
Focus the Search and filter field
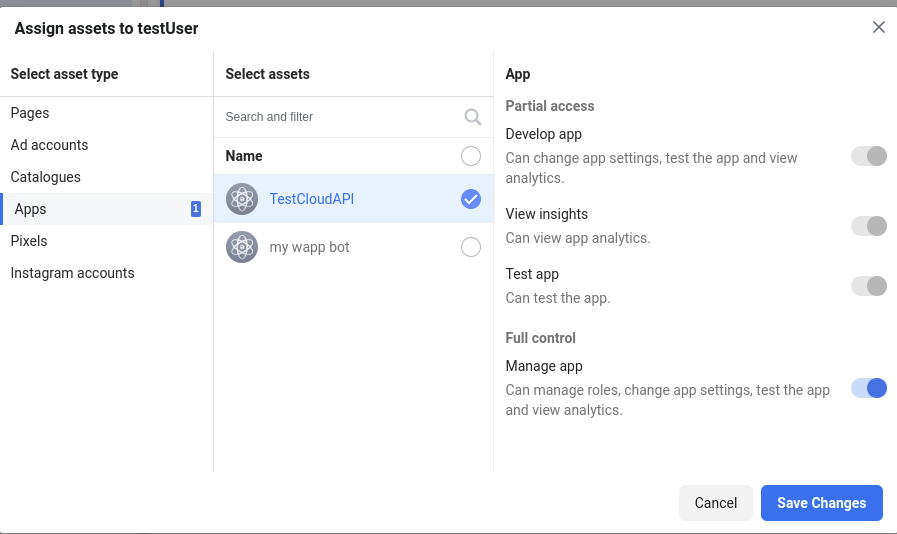pos(343,117)
